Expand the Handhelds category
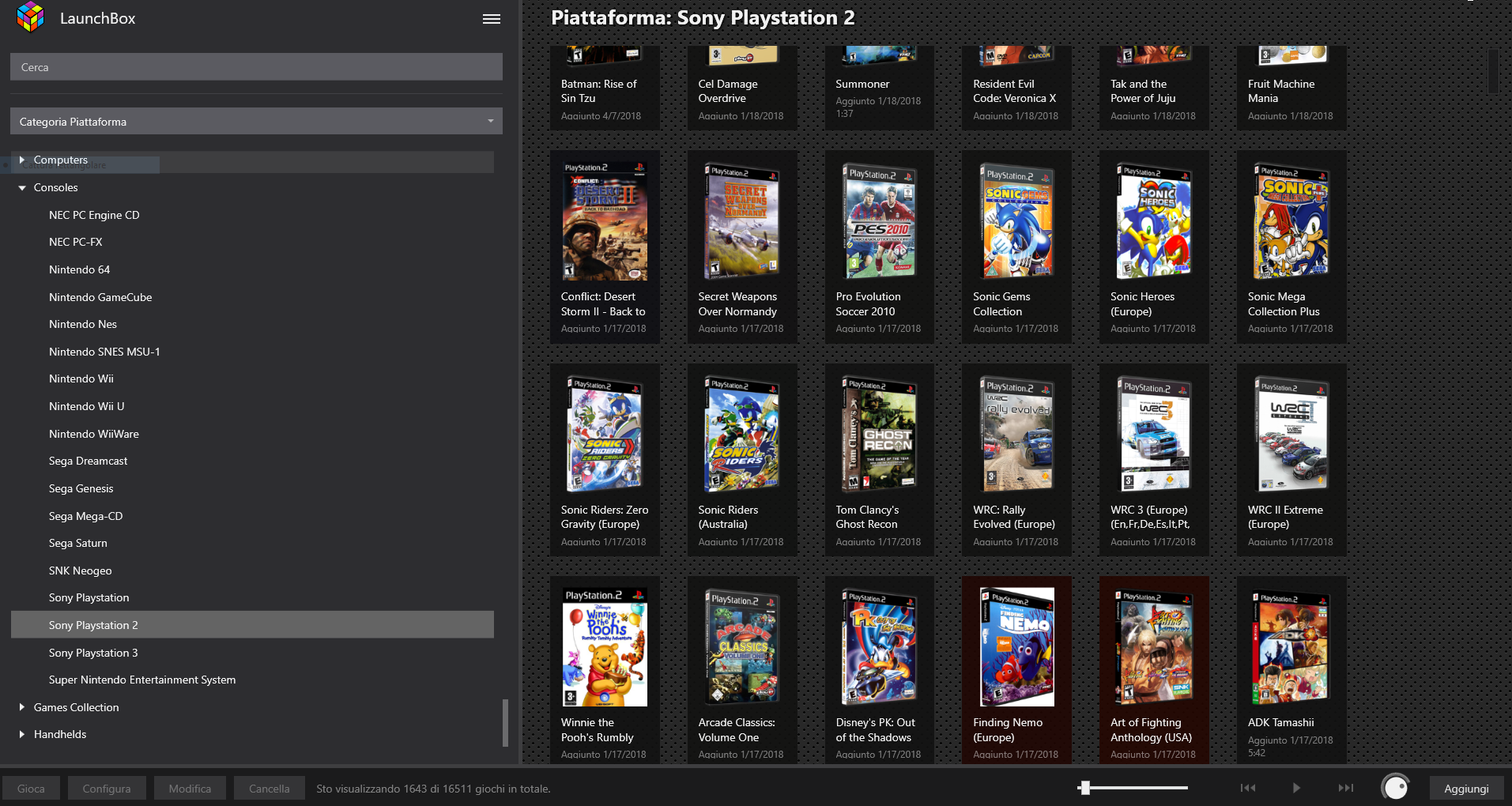 (x=22, y=734)
